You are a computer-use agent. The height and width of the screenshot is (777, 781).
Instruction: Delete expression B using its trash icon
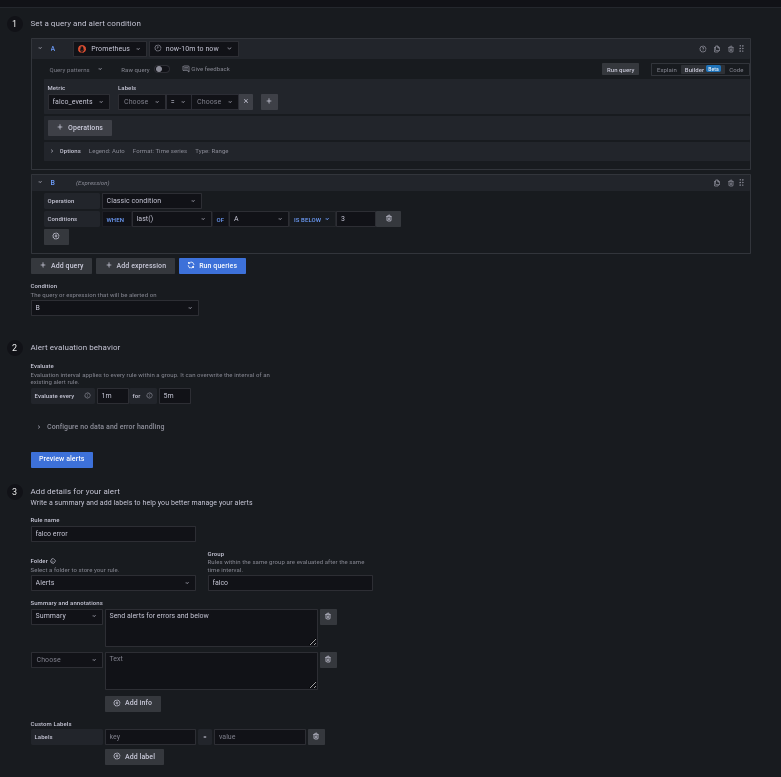[730, 183]
